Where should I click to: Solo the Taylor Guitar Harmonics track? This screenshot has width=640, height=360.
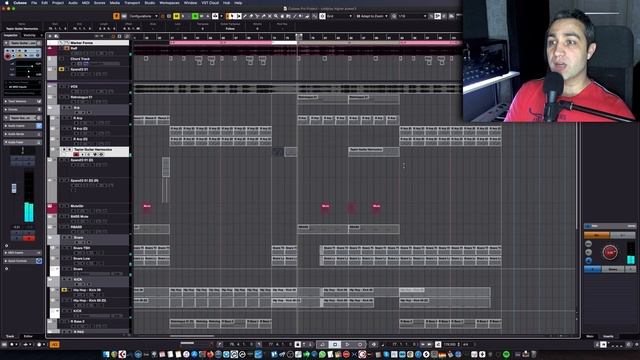tap(69, 150)
